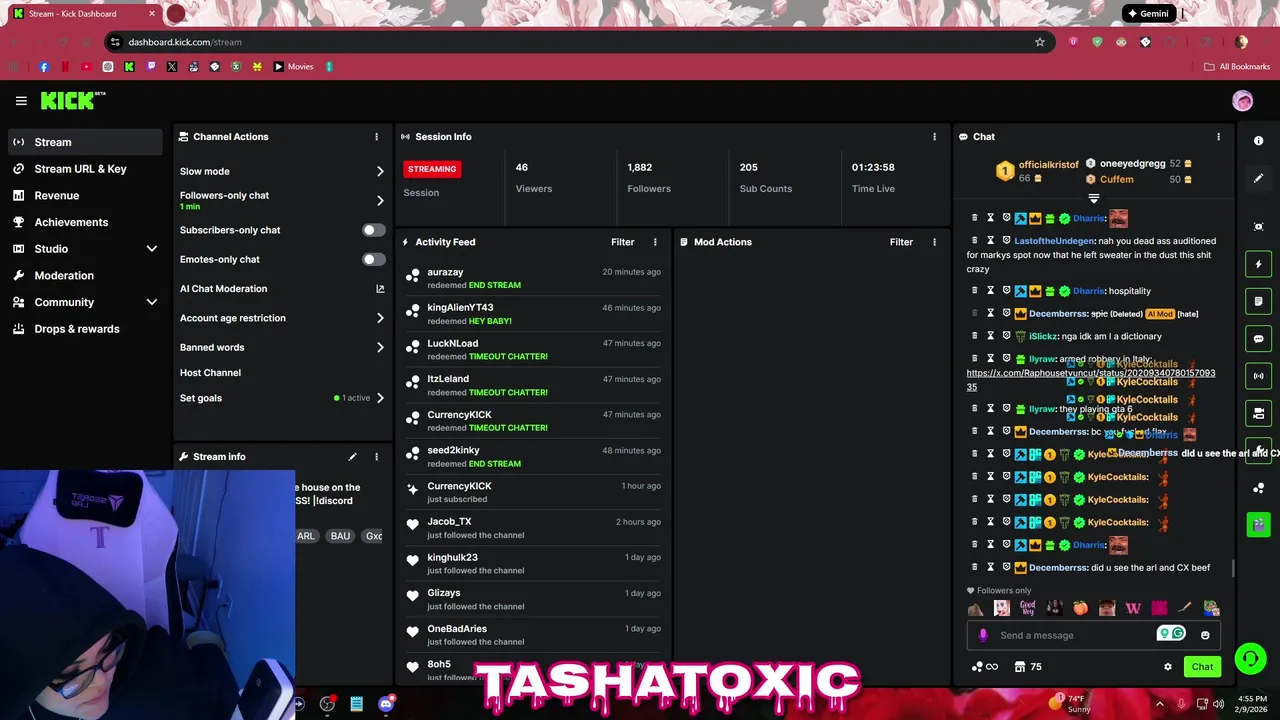1280x720 pixels.
Task: Open Session Info three-dot menu
Action: point(935,137)
